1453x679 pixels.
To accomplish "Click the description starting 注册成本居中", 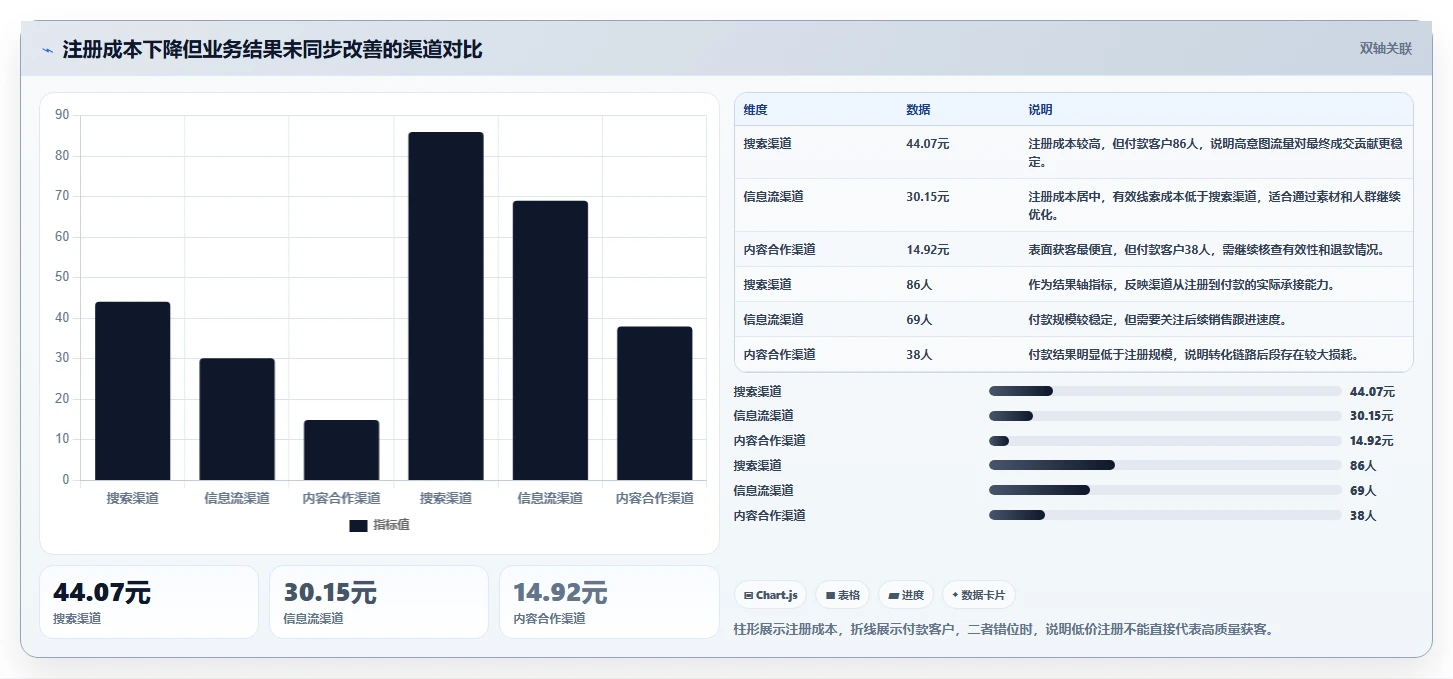I will coord(1214,206).
